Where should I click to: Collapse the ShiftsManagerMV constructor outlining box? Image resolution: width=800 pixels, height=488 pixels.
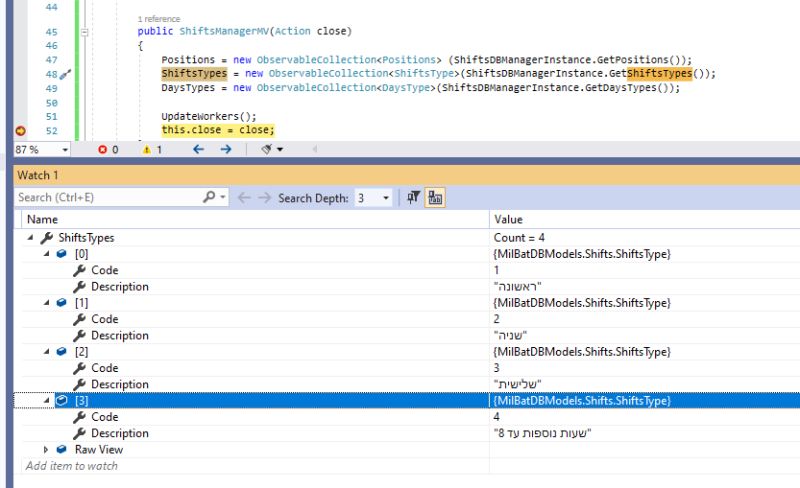point(85,32)
